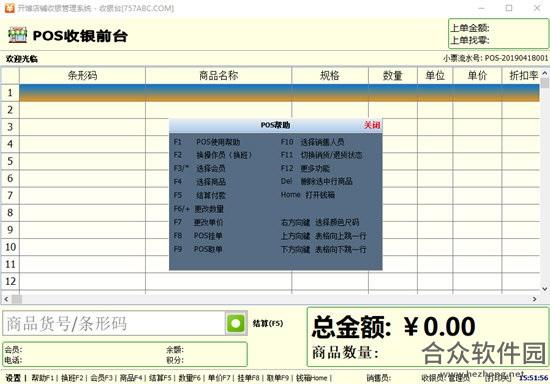Click the horizontal scrollbar thumb
Viewport: 550px width, 384px height.
tap(17, 299)
